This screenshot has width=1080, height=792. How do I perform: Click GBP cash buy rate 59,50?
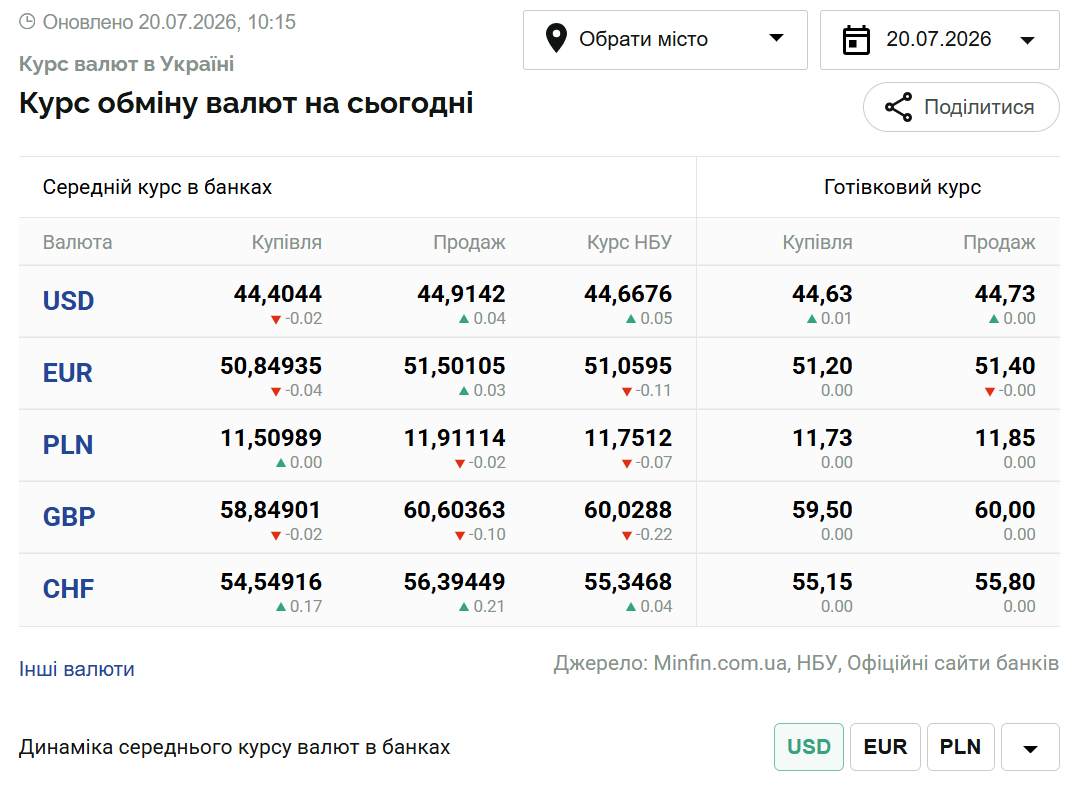[x=822, y=510]
